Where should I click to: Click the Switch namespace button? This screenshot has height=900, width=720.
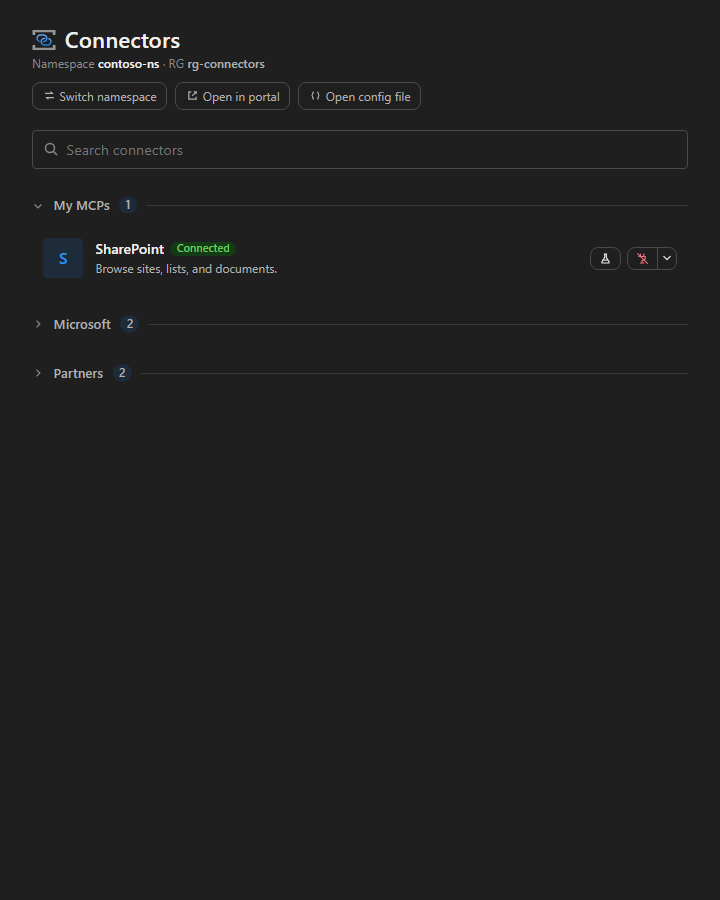click(99, 96)
